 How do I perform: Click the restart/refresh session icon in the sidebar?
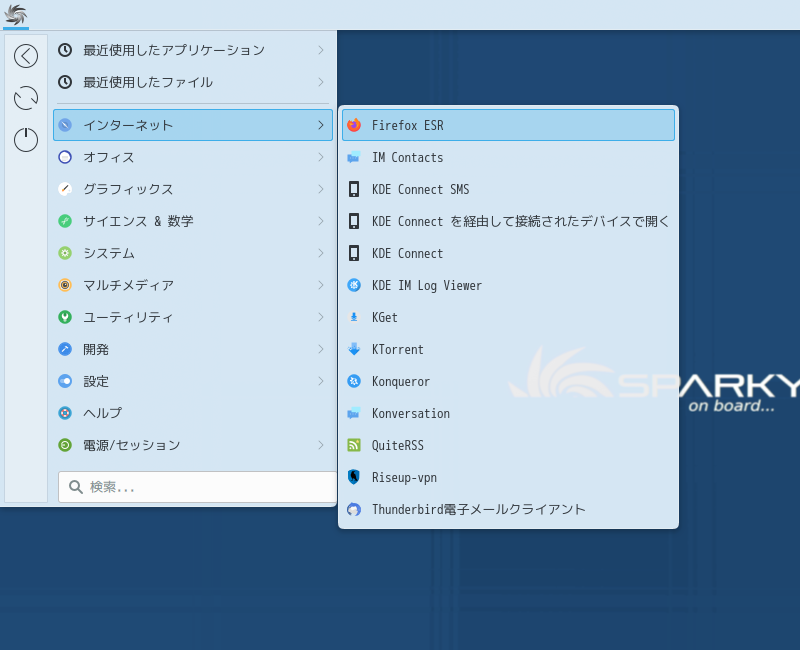26,98
